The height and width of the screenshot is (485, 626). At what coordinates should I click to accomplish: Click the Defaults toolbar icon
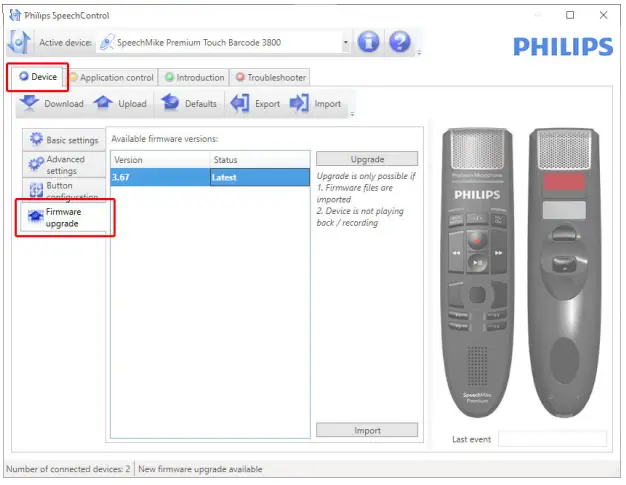[170, 103]
